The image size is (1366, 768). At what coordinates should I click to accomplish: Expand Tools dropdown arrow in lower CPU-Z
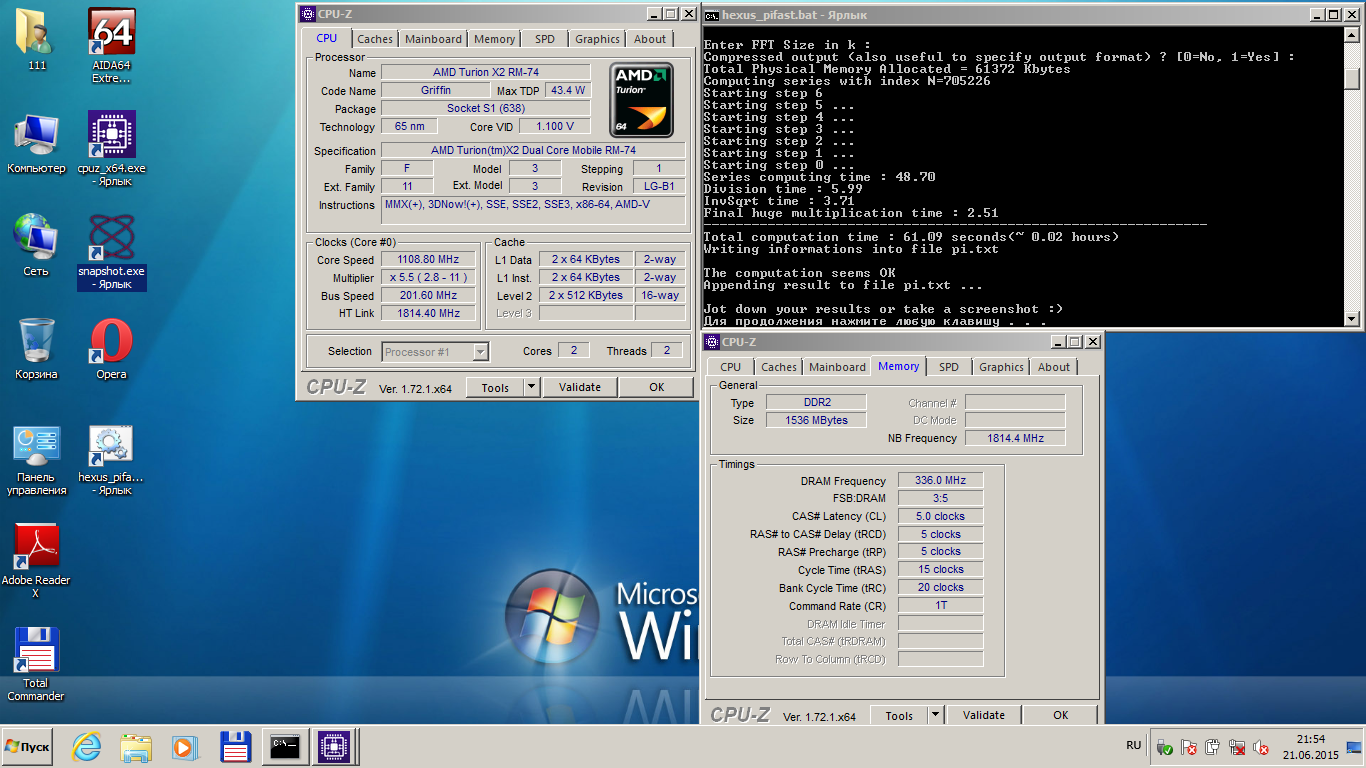click(935, 715)
